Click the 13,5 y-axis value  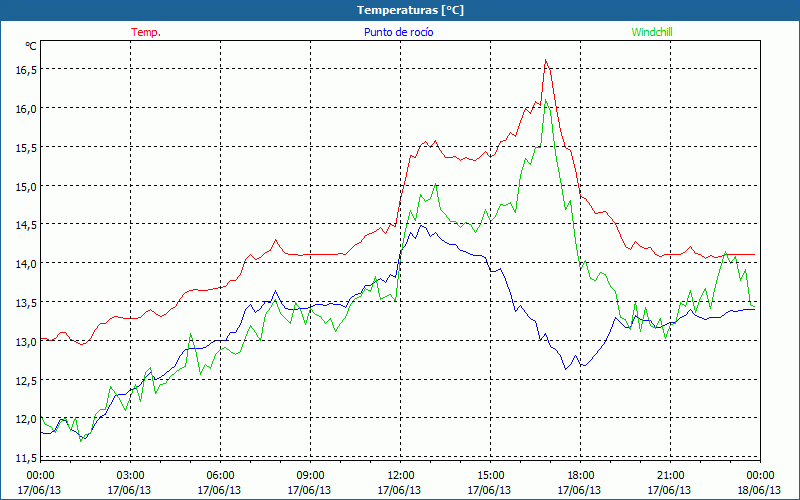click(x=26, y=303)
